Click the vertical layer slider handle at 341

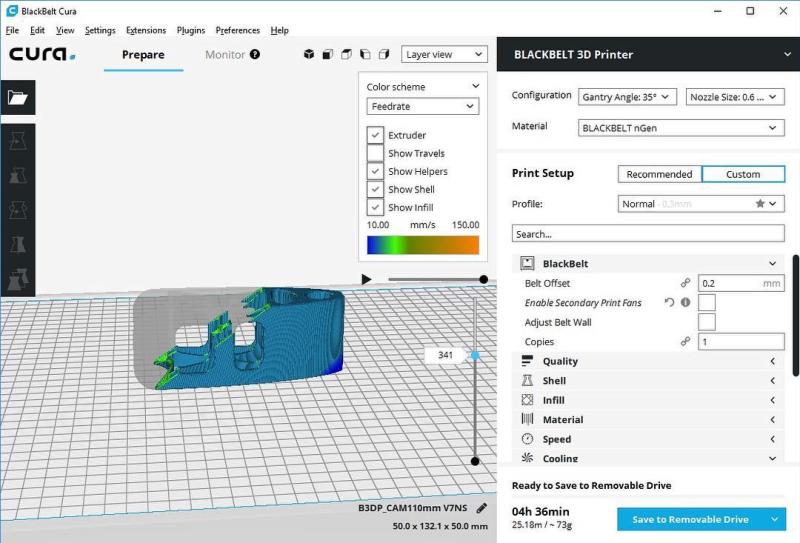coord(475,355)
